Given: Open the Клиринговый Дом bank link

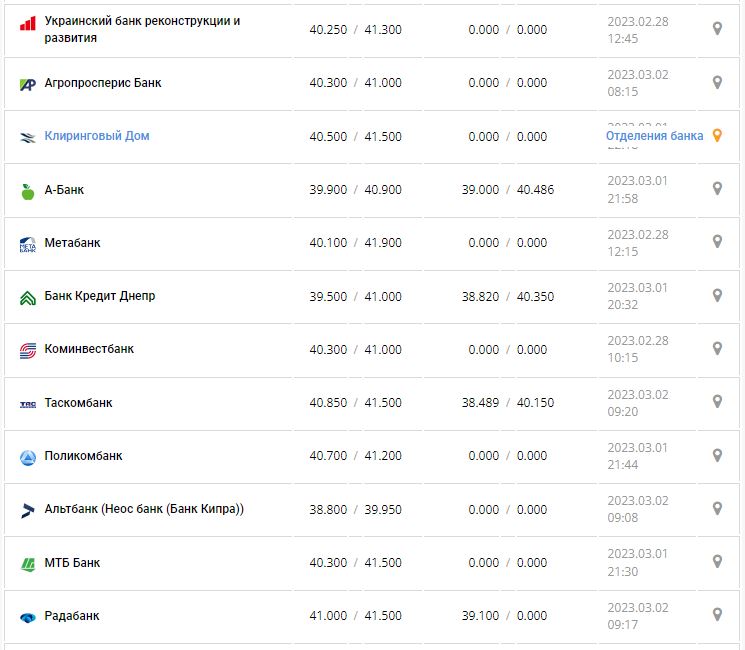Looking at the screenshot, I should (x=97, y=136).
